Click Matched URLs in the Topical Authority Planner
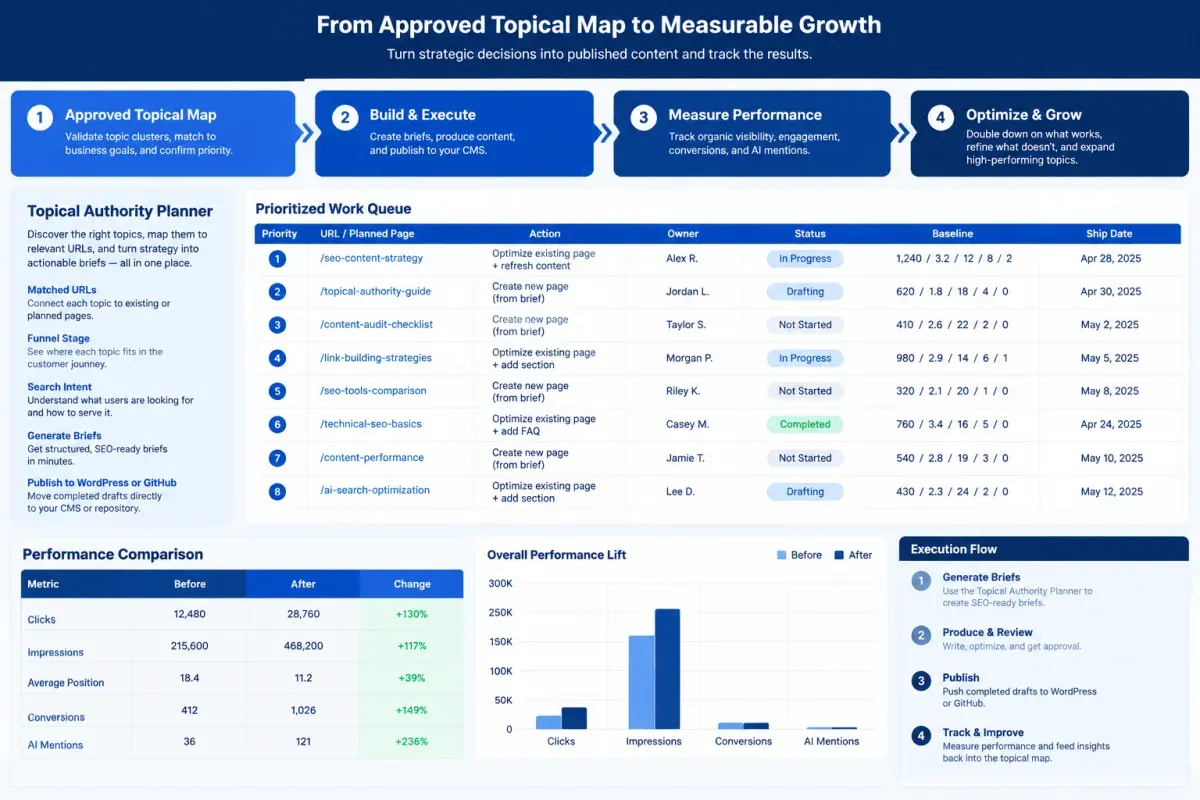 click(62, 290)
